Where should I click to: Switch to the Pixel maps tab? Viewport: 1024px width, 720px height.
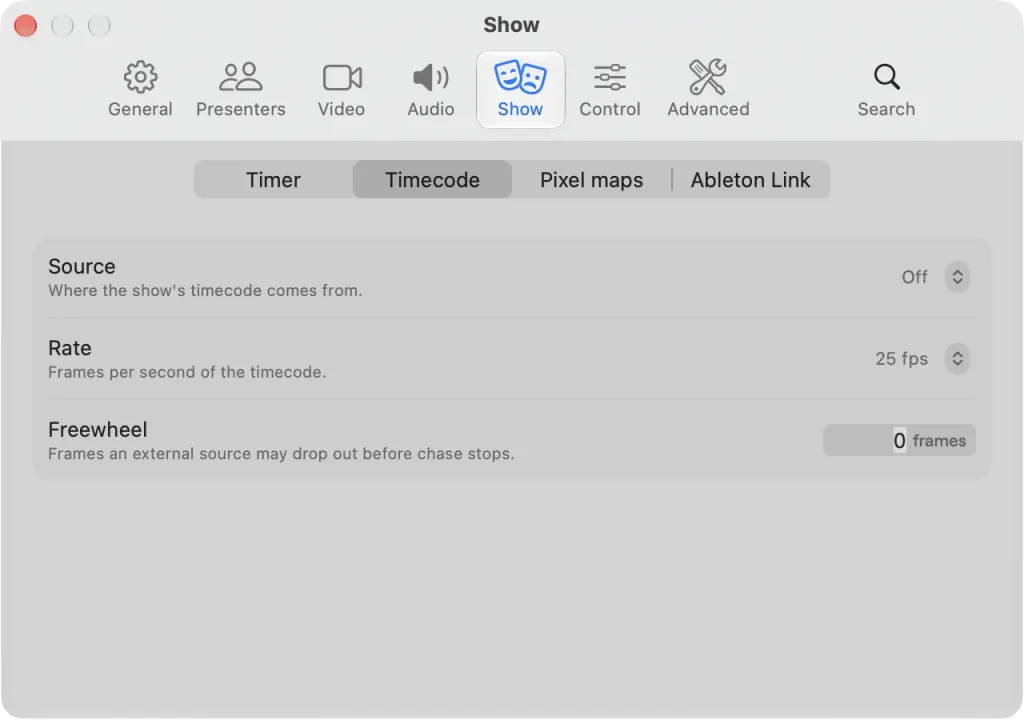pyautogui.click(x=591, y=180)
